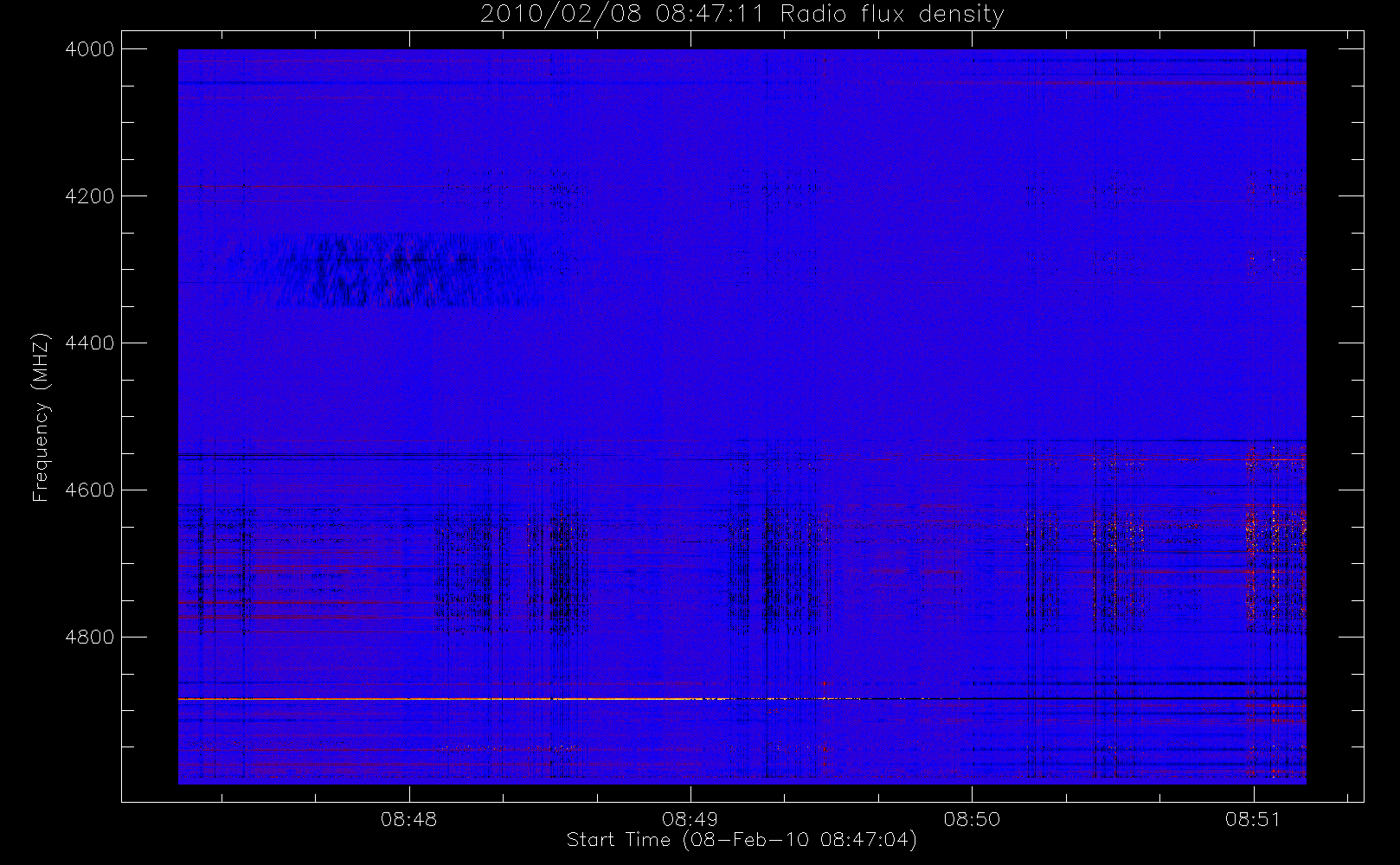The width and height of the screenshot is (1400, 865).
Task: Click the dark burst patch near 4300 MHz
Action: tap(389, 270)
